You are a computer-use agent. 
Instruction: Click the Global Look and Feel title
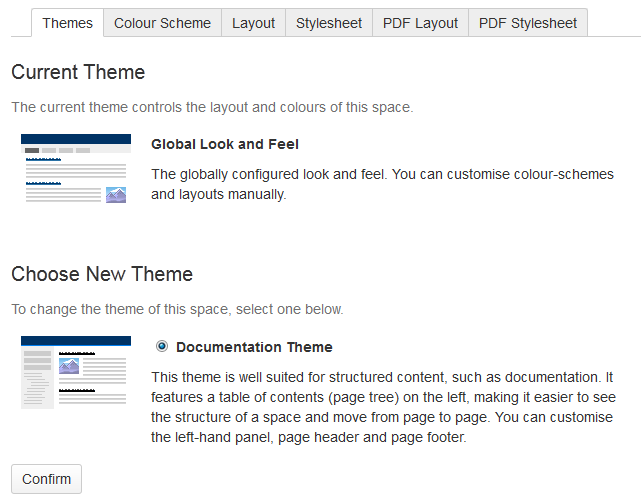click(x=225, y=144)
